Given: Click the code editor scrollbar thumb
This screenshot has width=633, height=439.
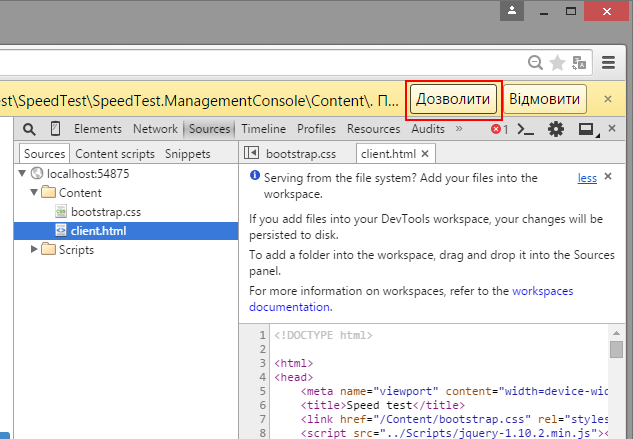Looking at the screenshot, I should [x=616, y=349].
